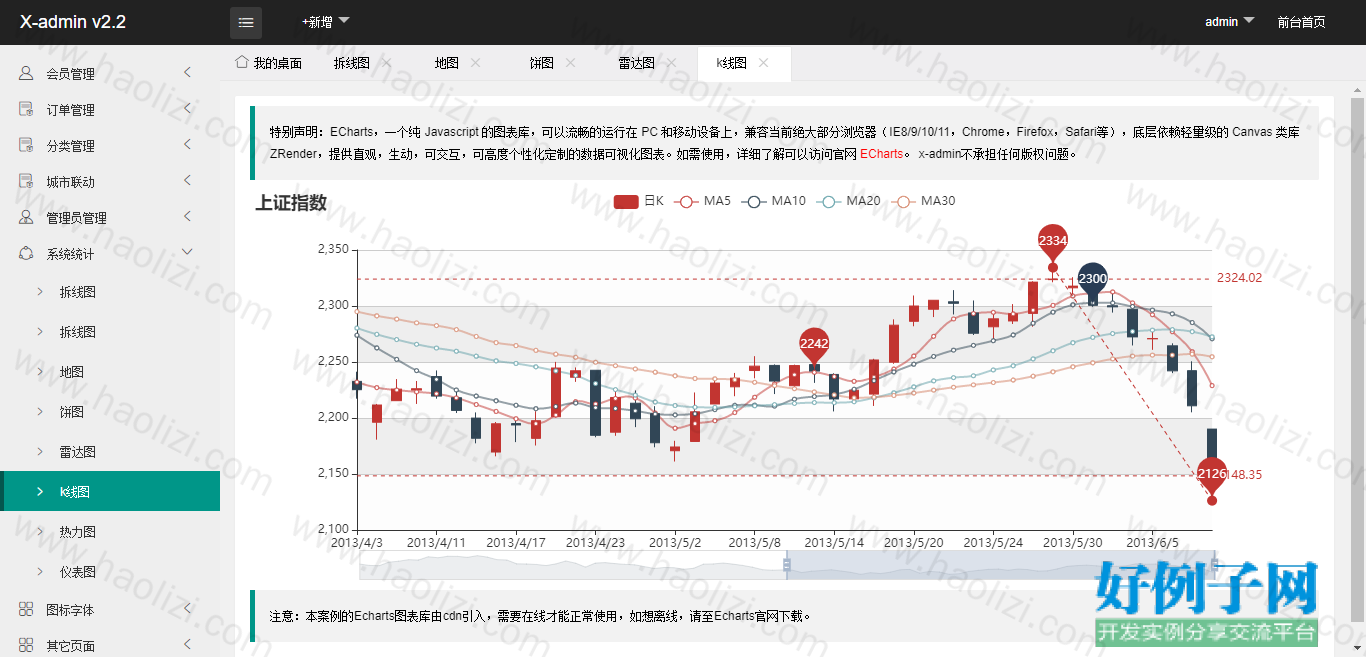Click the data zoom selected range area

[x=1000, y=565]
